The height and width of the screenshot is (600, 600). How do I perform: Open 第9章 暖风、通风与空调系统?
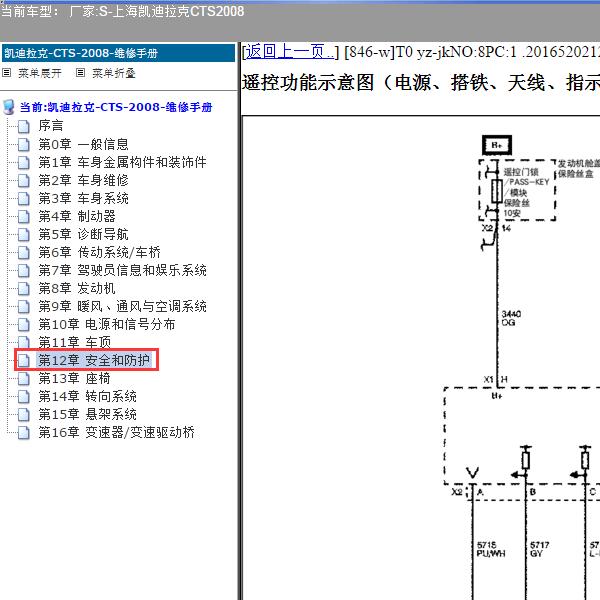coord(122,306)
